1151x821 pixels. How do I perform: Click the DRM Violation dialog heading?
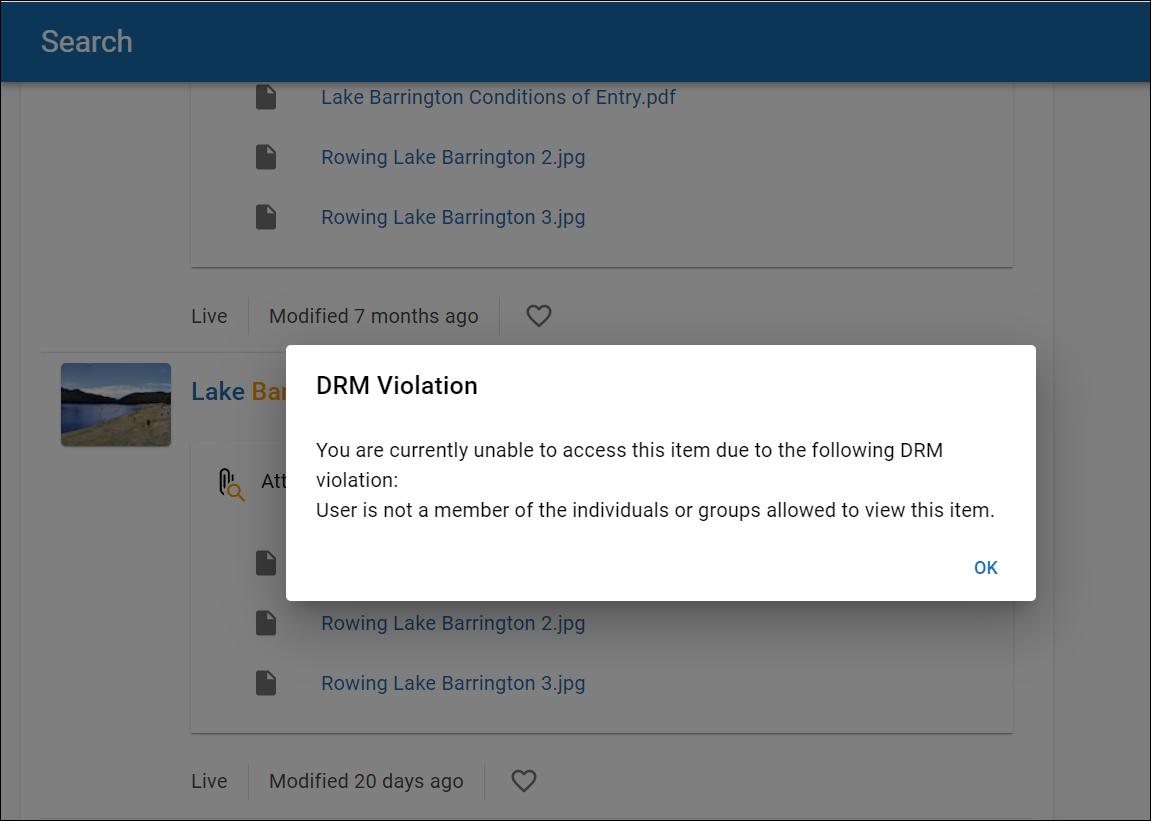[396, 386]
